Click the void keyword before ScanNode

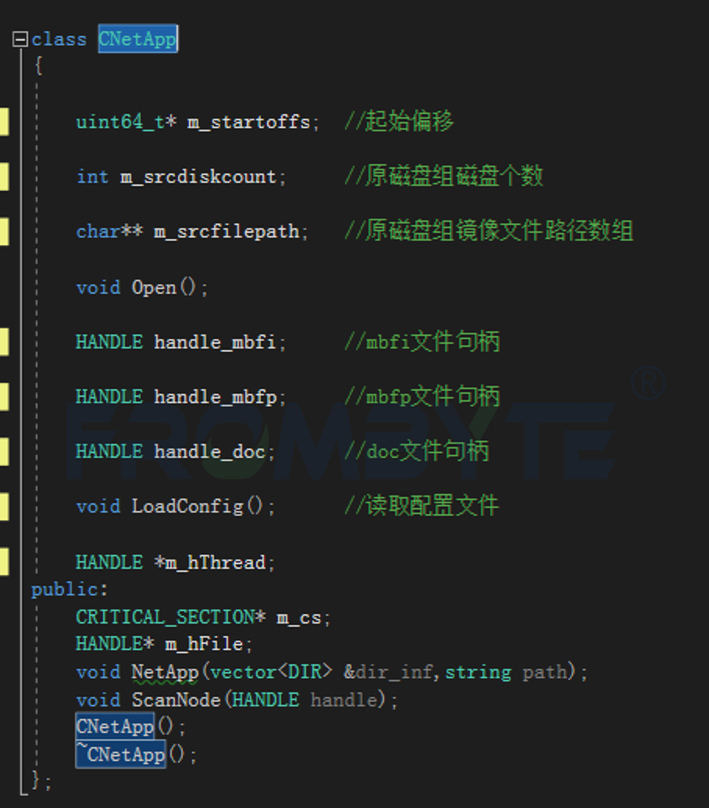tap(98, 699)
